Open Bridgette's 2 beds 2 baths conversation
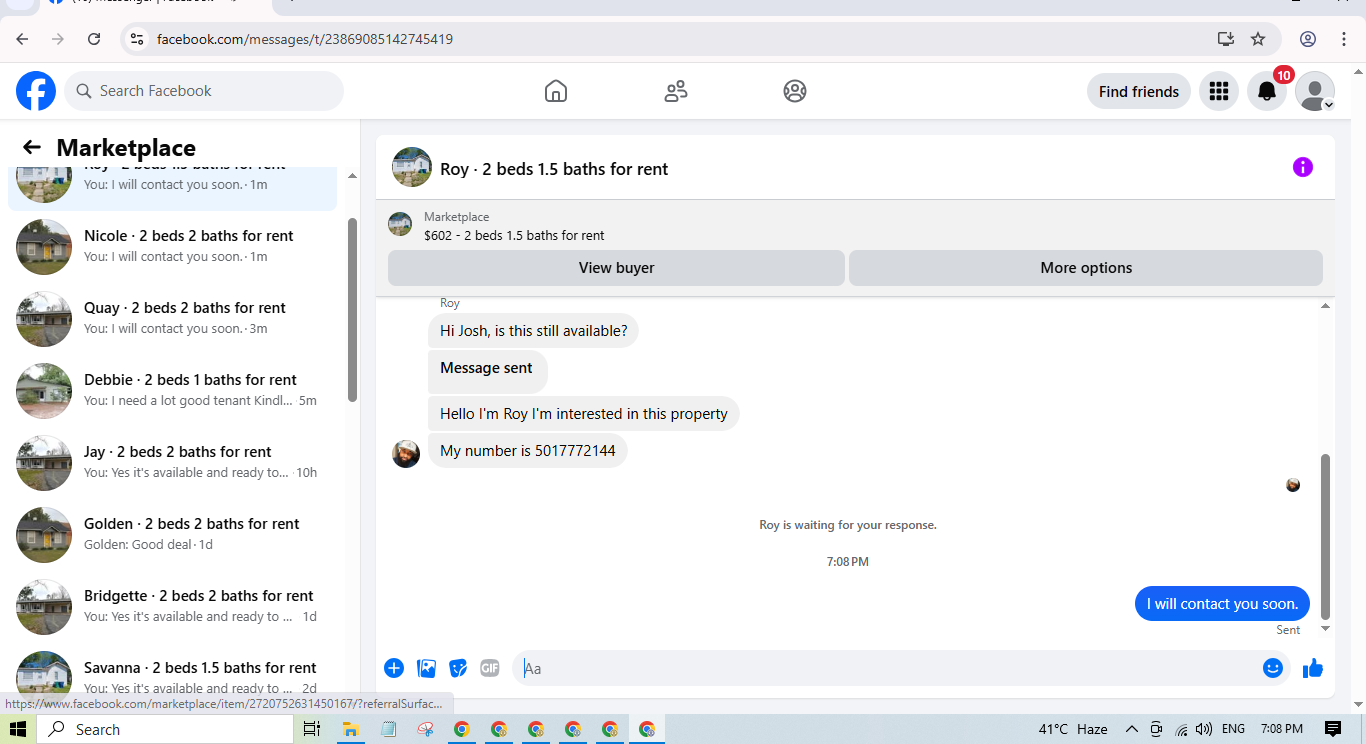Screen dimensions: 1366x744 (x=173, y=606)
